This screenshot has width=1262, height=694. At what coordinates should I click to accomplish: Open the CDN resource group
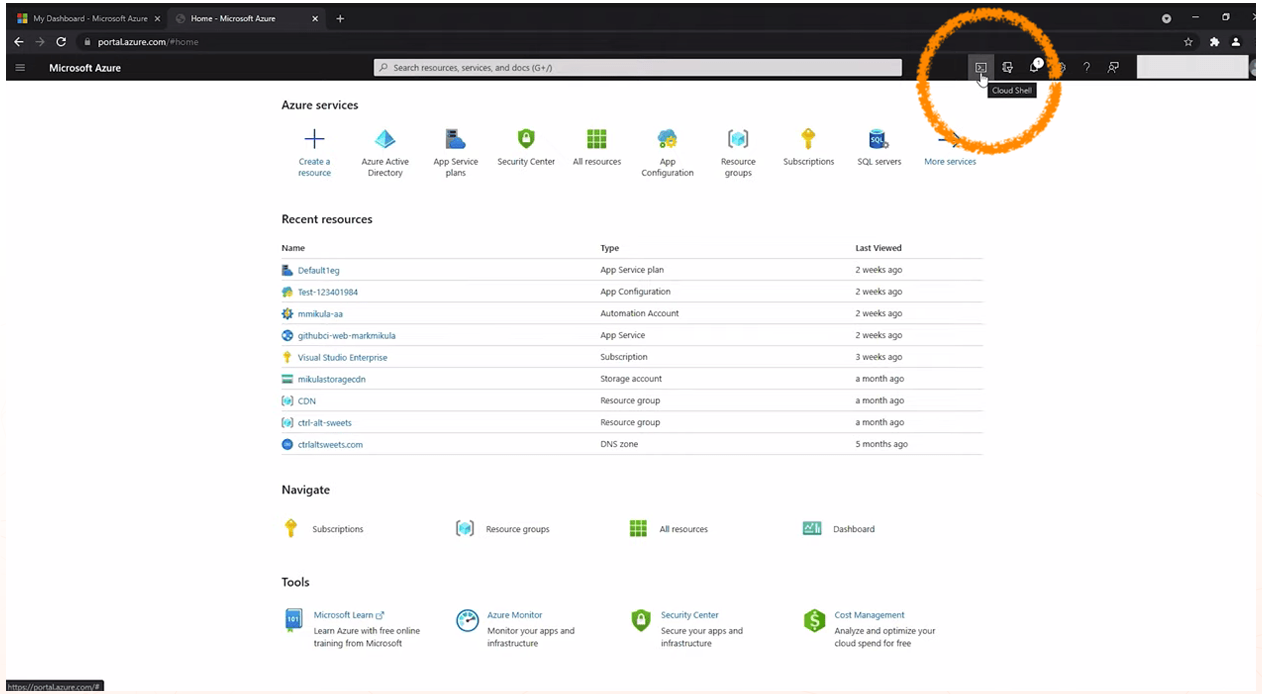point(307,401)
